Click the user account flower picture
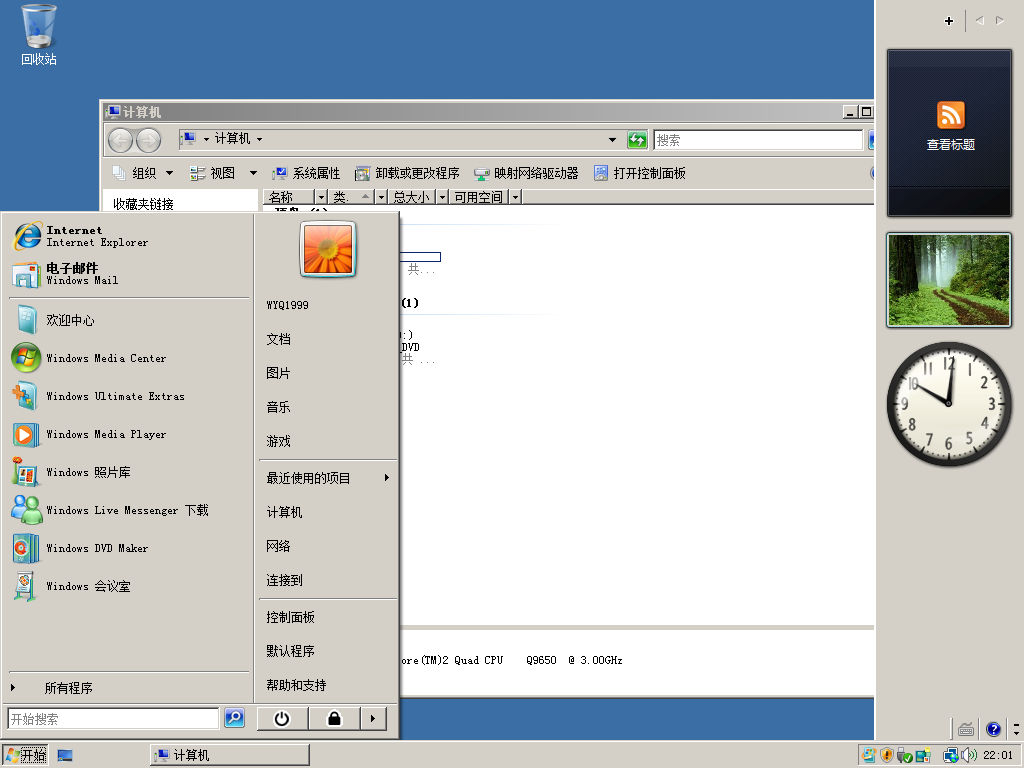 tap(328, 249)
